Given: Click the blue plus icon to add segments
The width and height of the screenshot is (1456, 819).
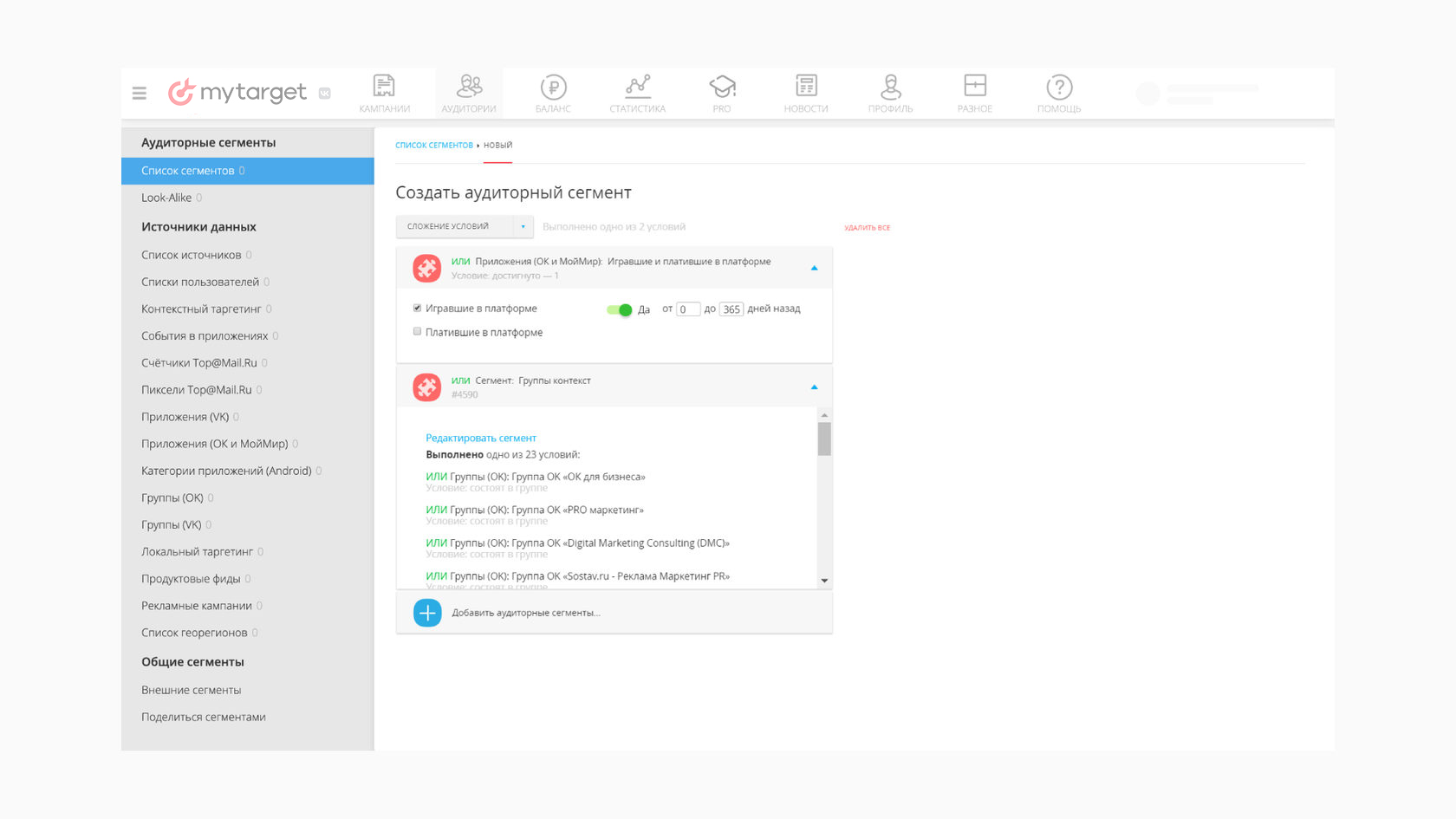Looking at the screenshot, I should 427,613.
